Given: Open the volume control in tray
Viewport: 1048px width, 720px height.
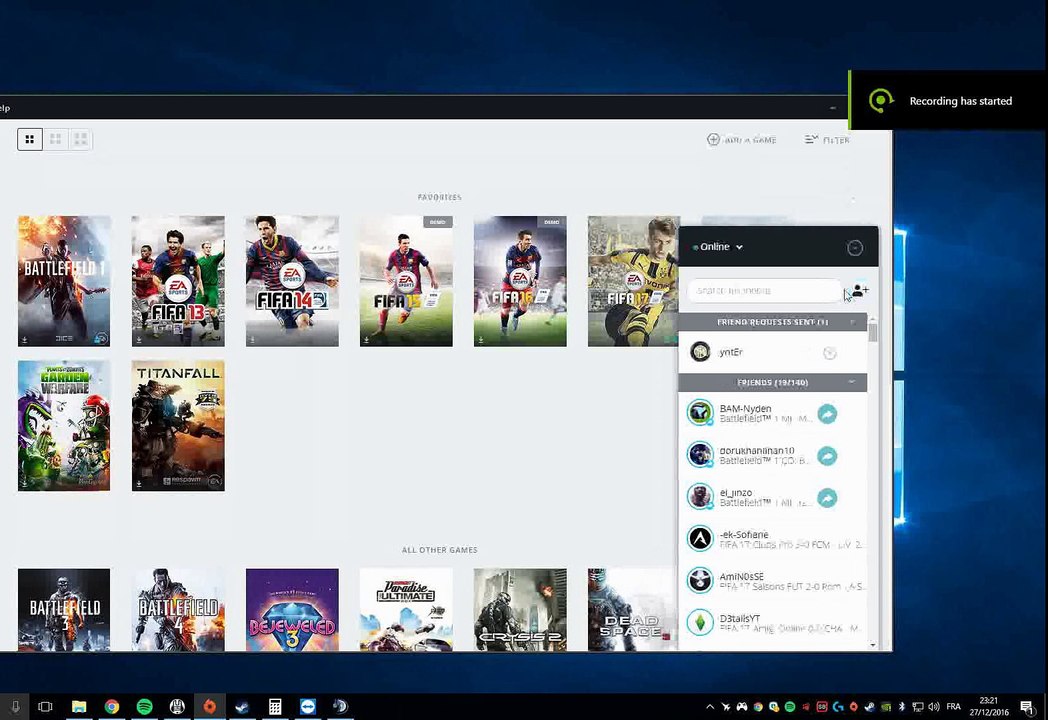Looking at the screenshot, I should [934, 707].
